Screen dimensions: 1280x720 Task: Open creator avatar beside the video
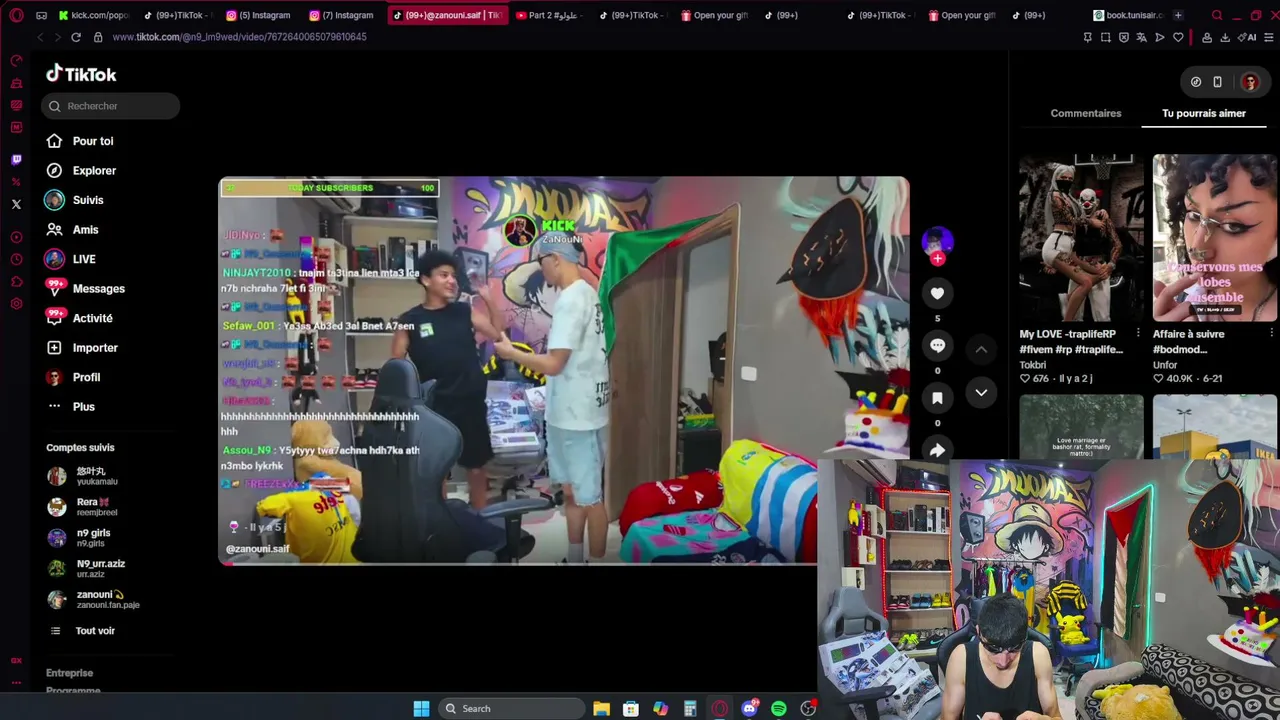937,241
